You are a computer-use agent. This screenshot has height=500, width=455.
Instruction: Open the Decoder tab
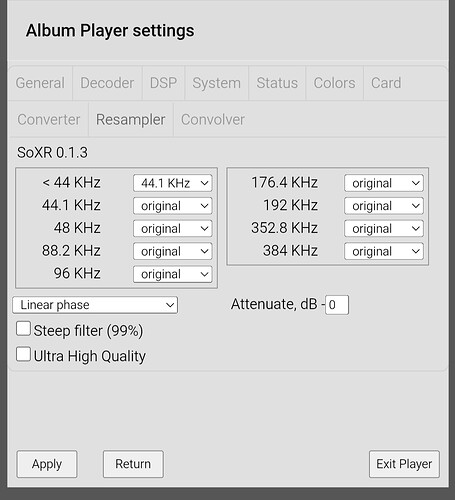tap(107, 83)
